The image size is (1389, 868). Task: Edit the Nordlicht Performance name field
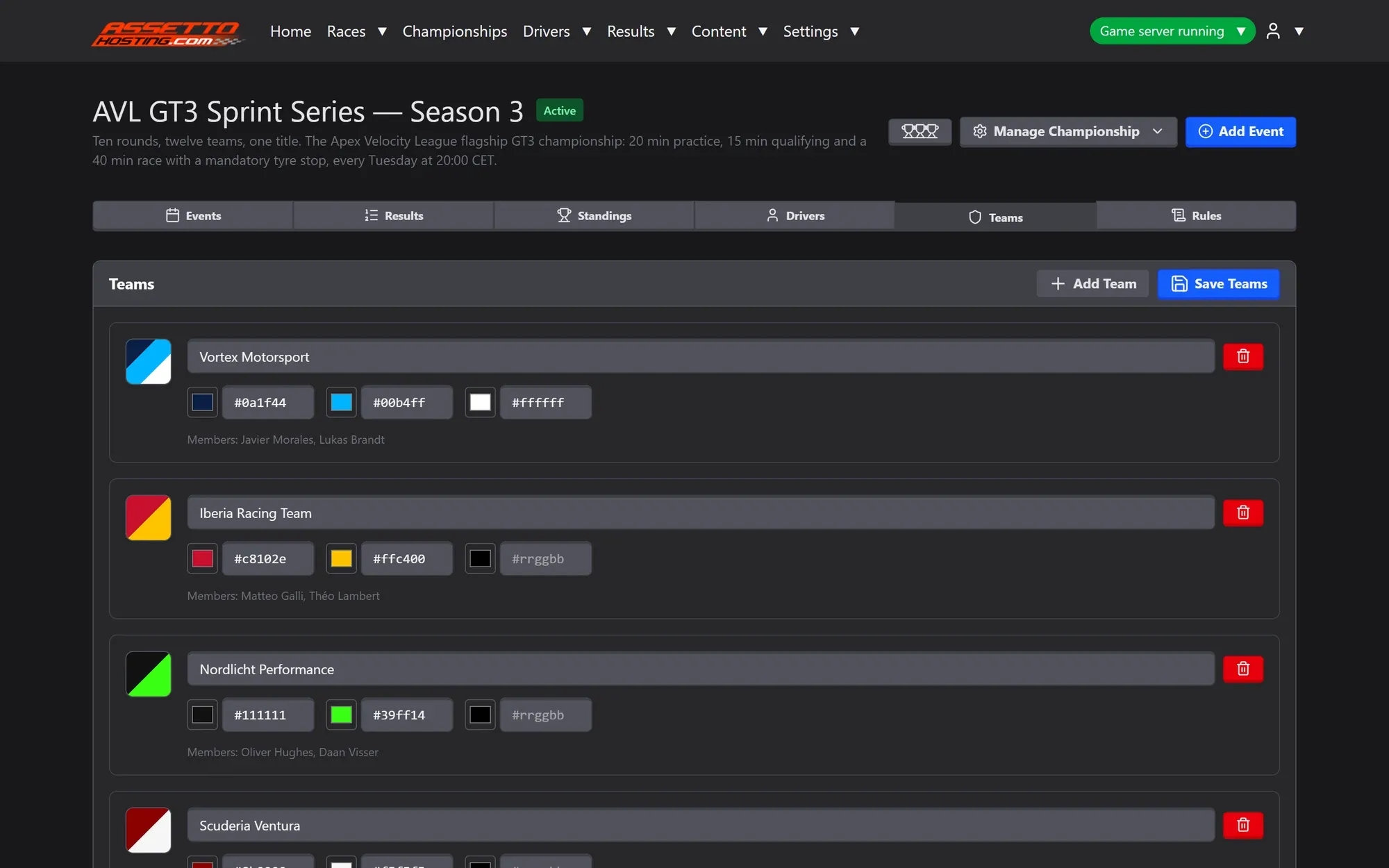click(x=701, y=669)
